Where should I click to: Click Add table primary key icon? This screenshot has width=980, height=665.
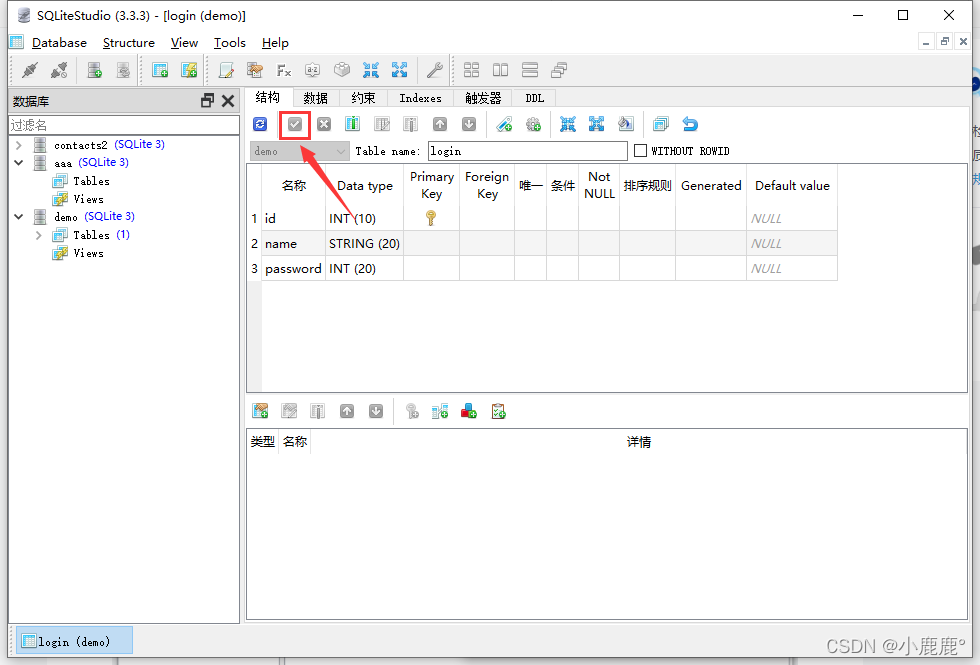[x=412, y=411]
